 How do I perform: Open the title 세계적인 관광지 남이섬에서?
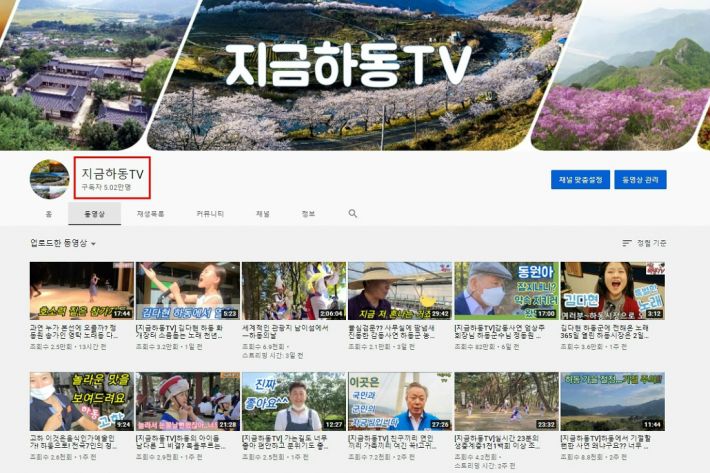pyautogui.click(x=285, y=331)
